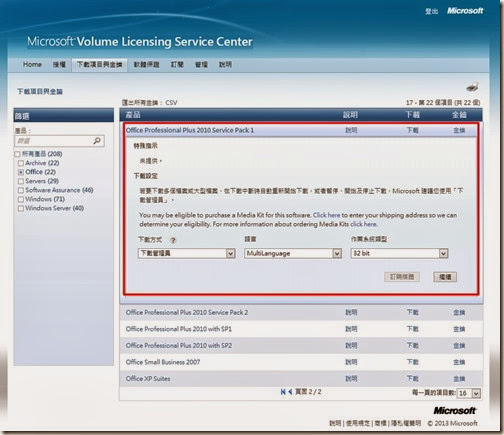
Task: Open the administration navigation tab
Action: click(201, 64)
